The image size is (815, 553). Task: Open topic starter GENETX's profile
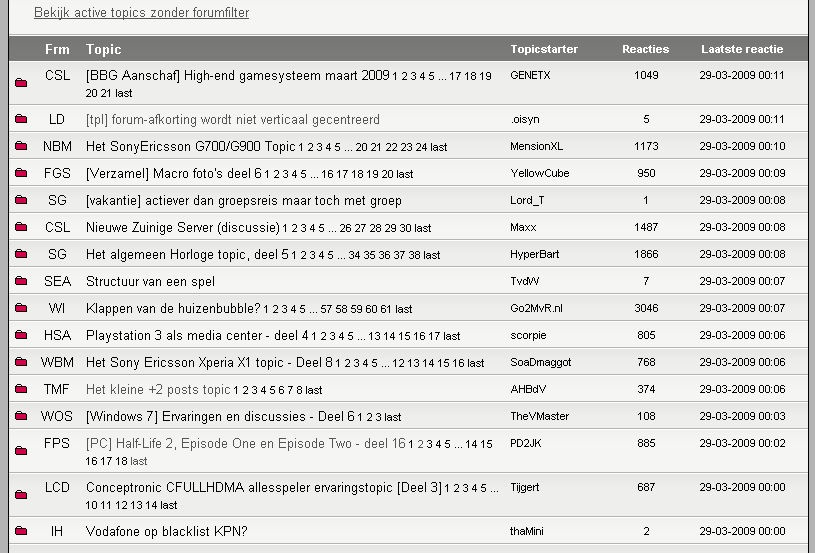click(x=530, y=75)
